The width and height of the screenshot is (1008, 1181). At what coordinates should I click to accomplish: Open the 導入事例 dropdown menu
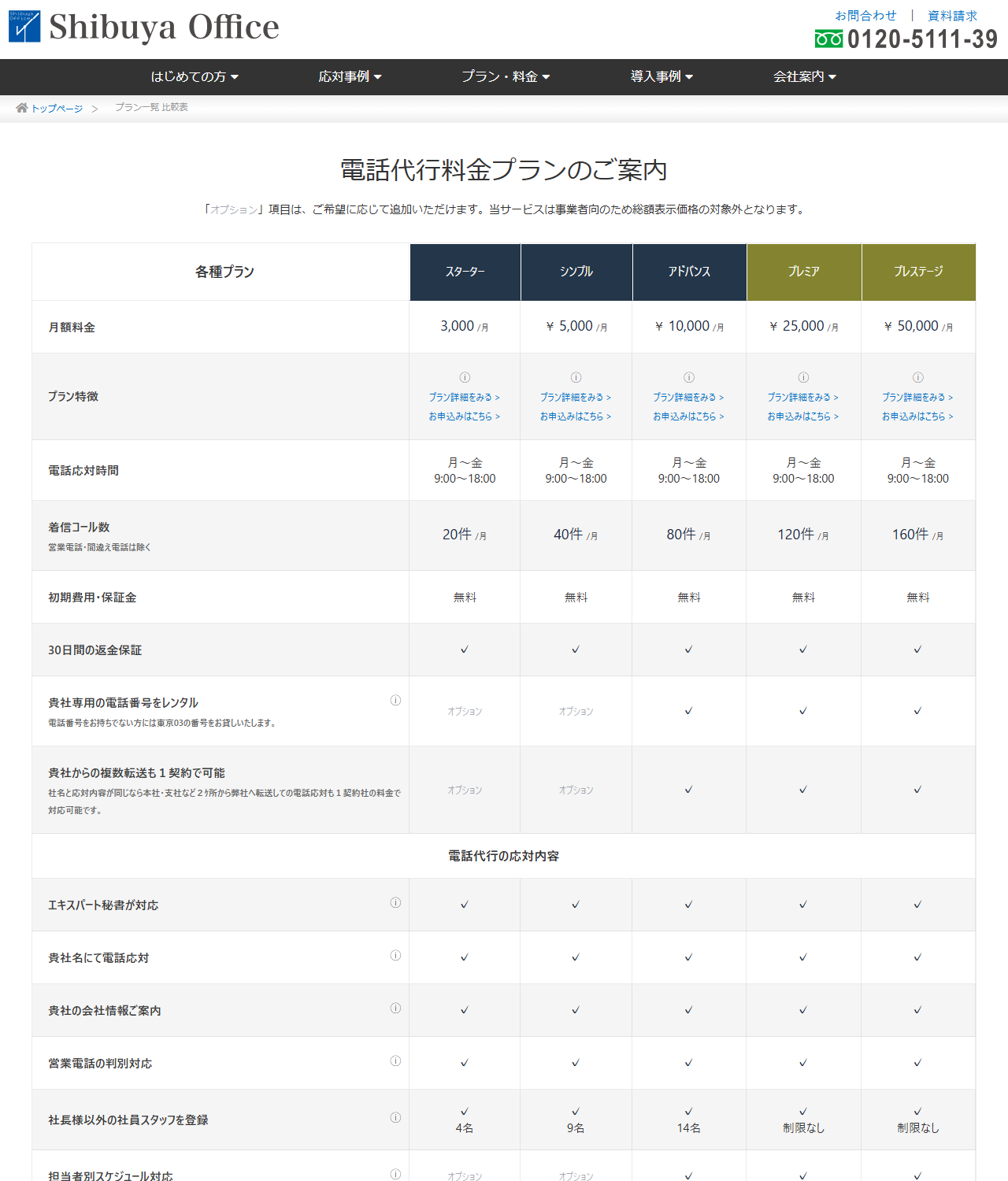661,76
